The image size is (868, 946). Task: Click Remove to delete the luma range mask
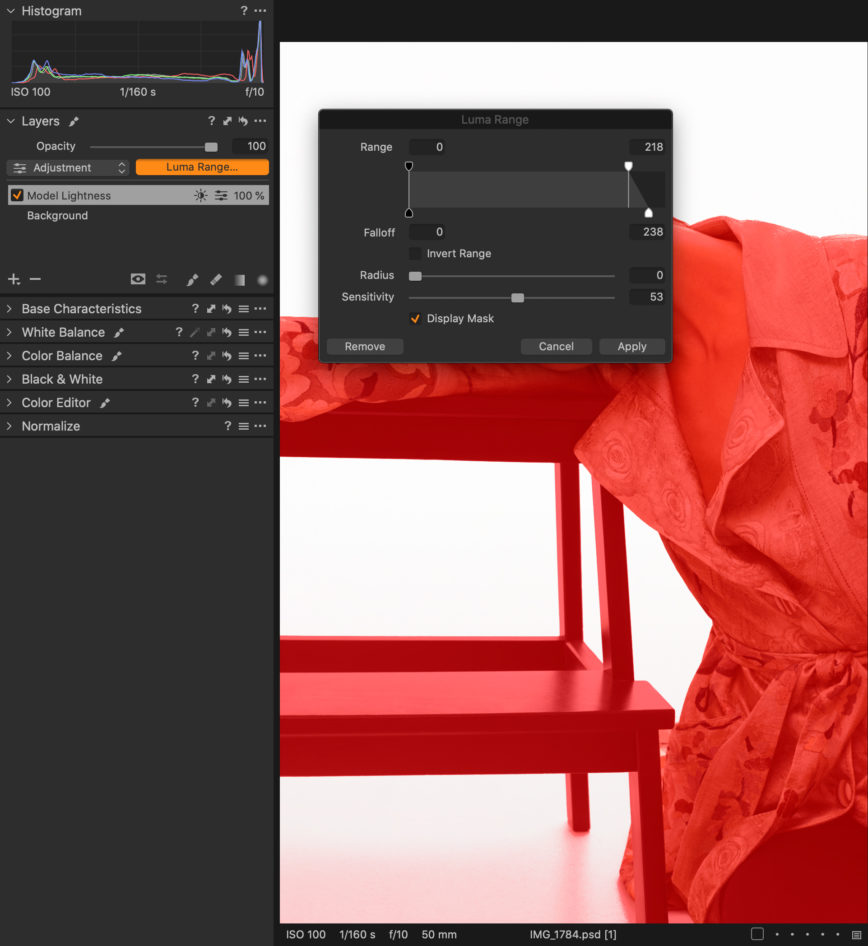coord(364,346)
